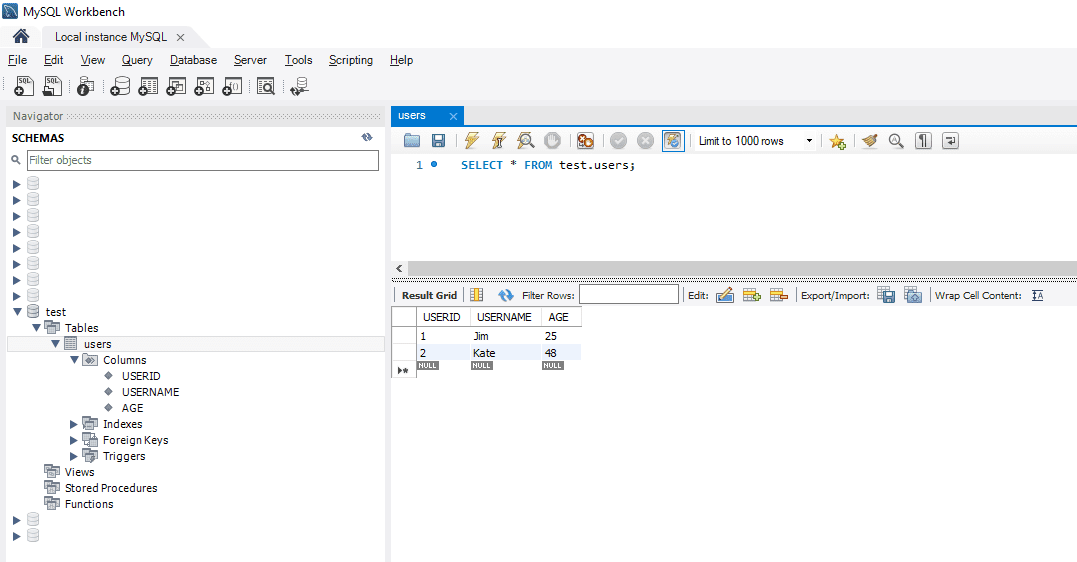This screenshot has height=562, width=1077.
Task: Collapse the test schema node
Action: coord(17,312)
